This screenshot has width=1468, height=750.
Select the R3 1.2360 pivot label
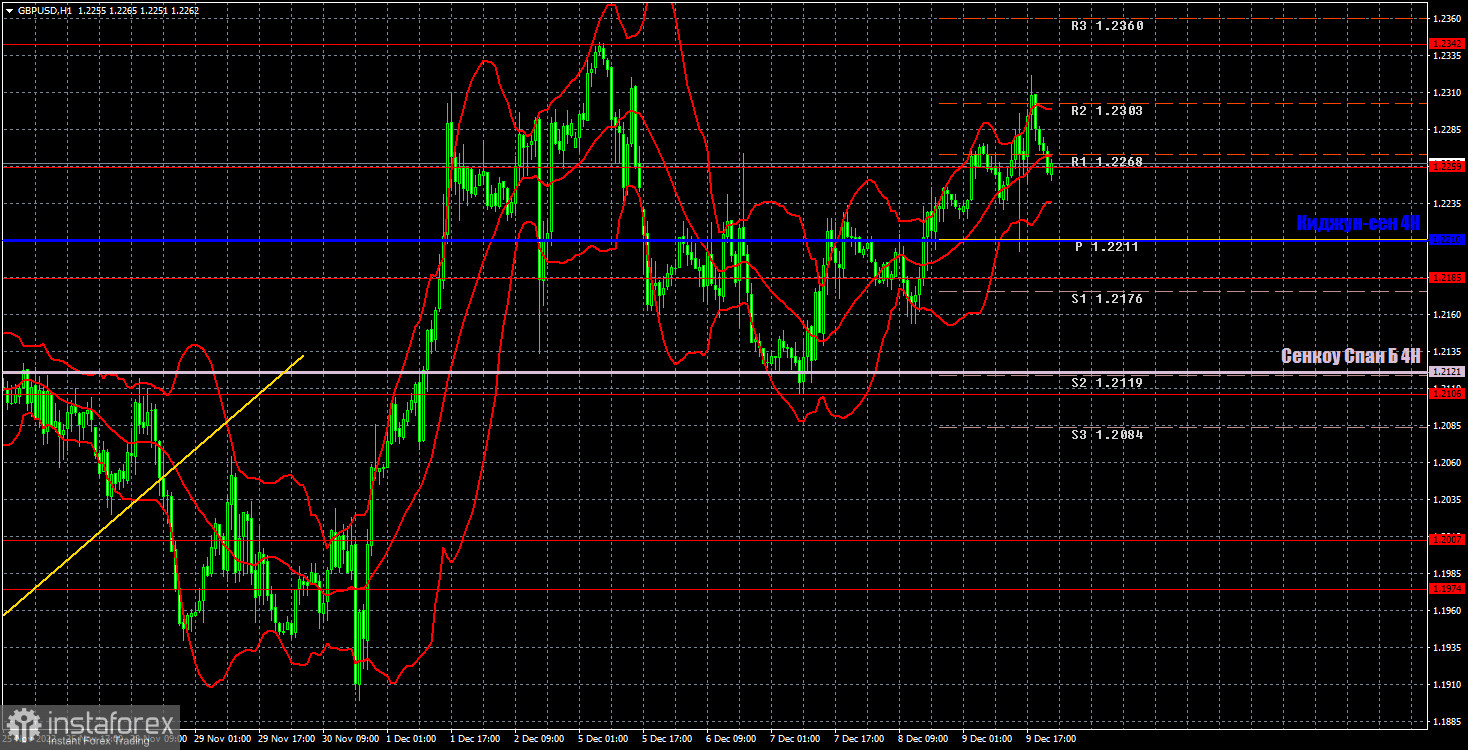[x=1107, y=26]
